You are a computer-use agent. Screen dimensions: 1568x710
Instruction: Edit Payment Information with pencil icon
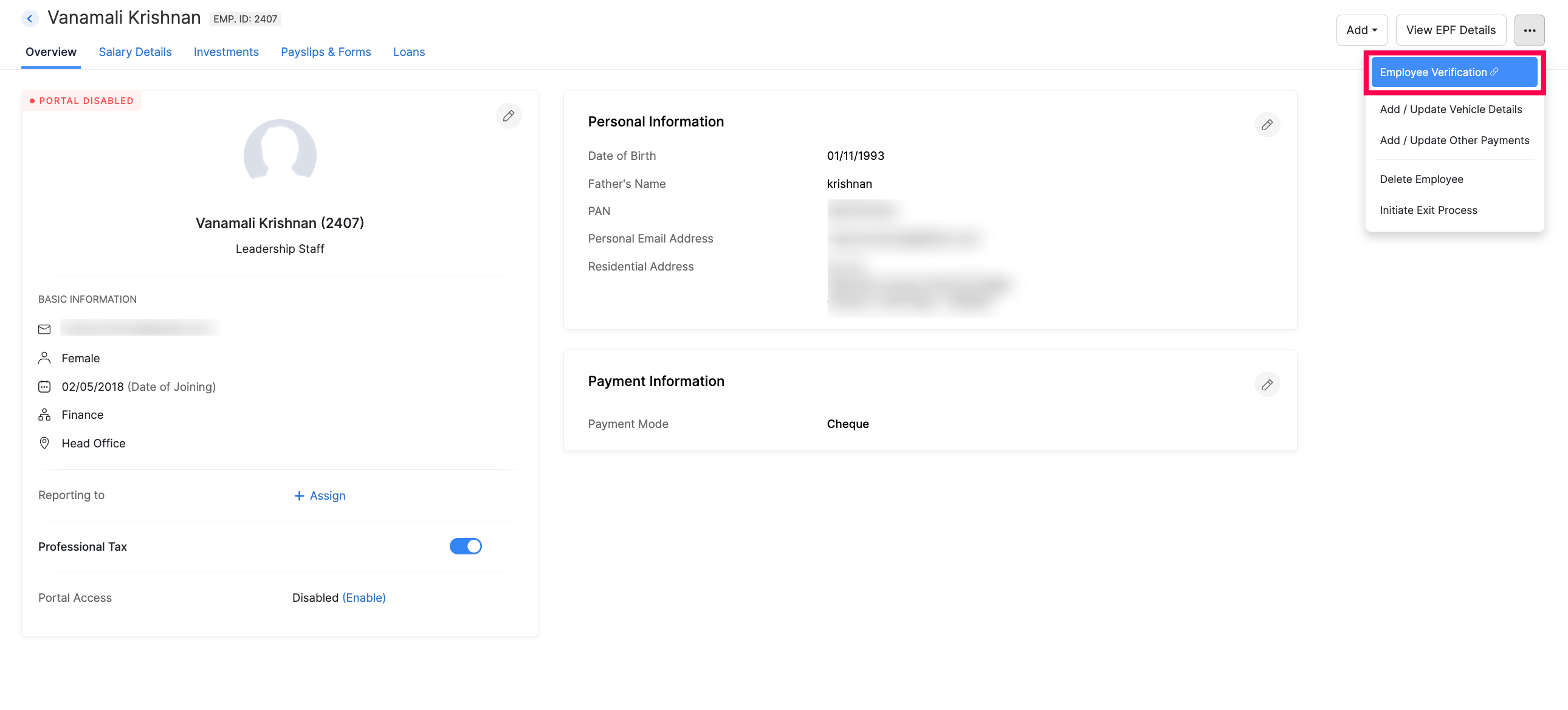click(x=1267, y=385)
